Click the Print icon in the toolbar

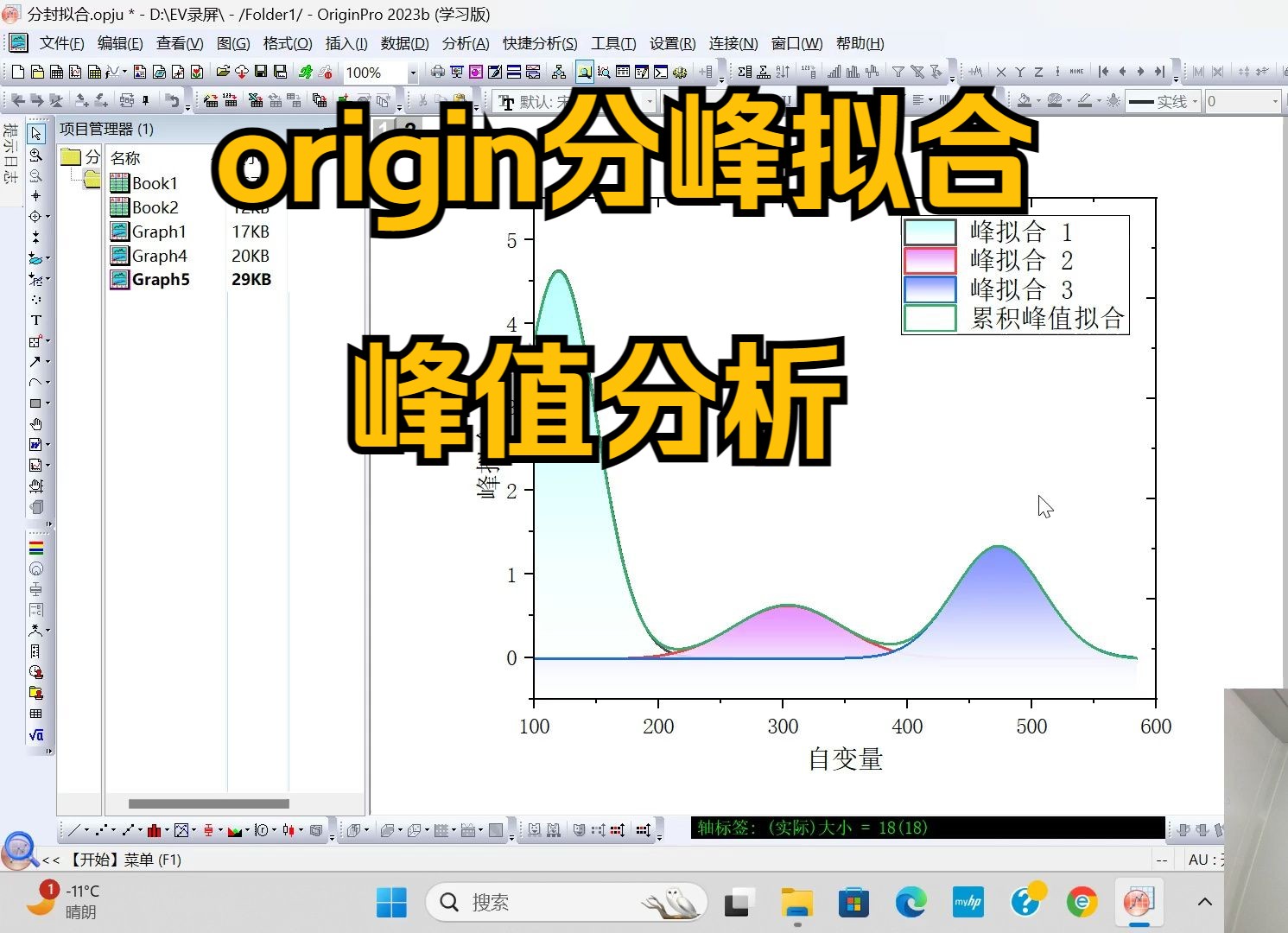click(x=438, y=73)
